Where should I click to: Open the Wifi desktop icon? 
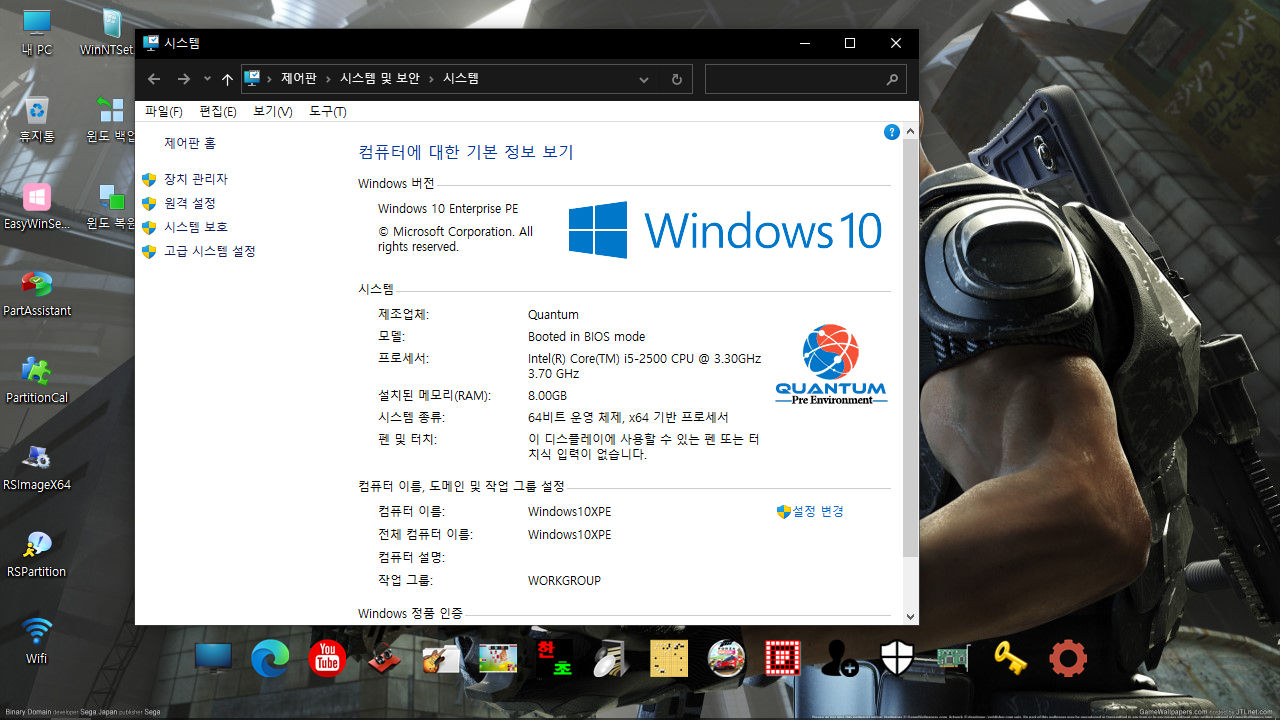(x=37, y=641)
